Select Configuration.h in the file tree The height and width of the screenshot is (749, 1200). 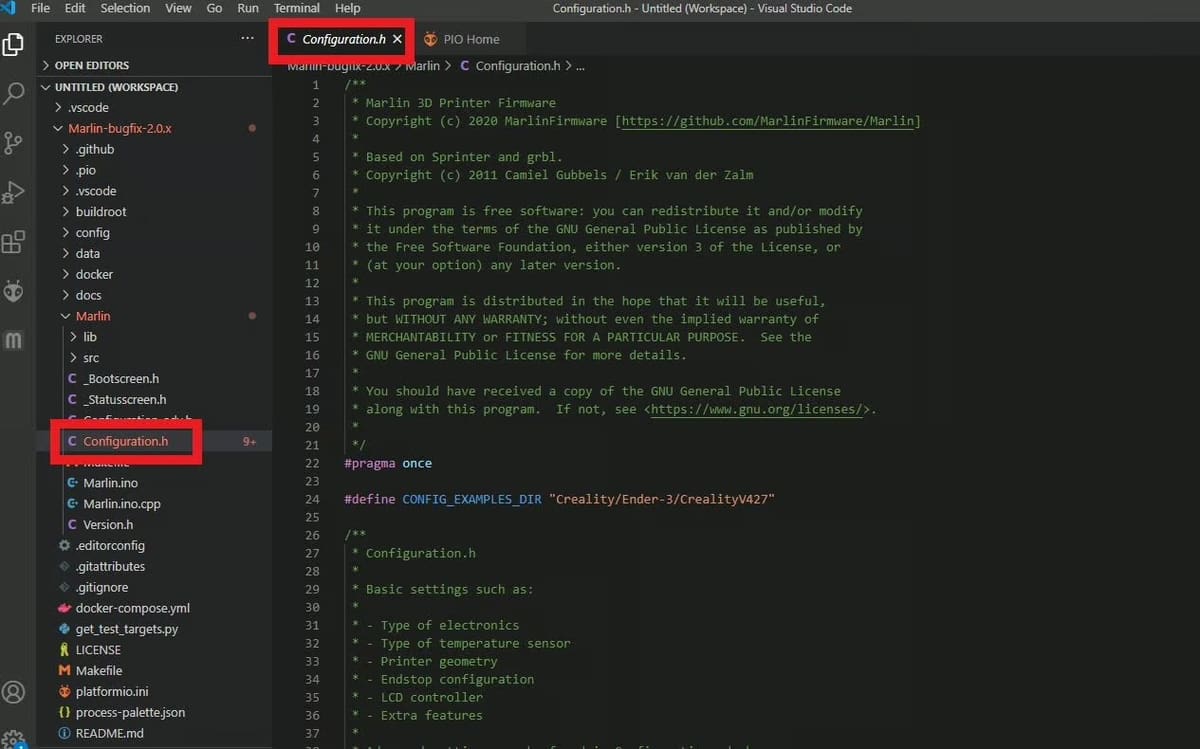pyautogui.click(x=125, y=441)
